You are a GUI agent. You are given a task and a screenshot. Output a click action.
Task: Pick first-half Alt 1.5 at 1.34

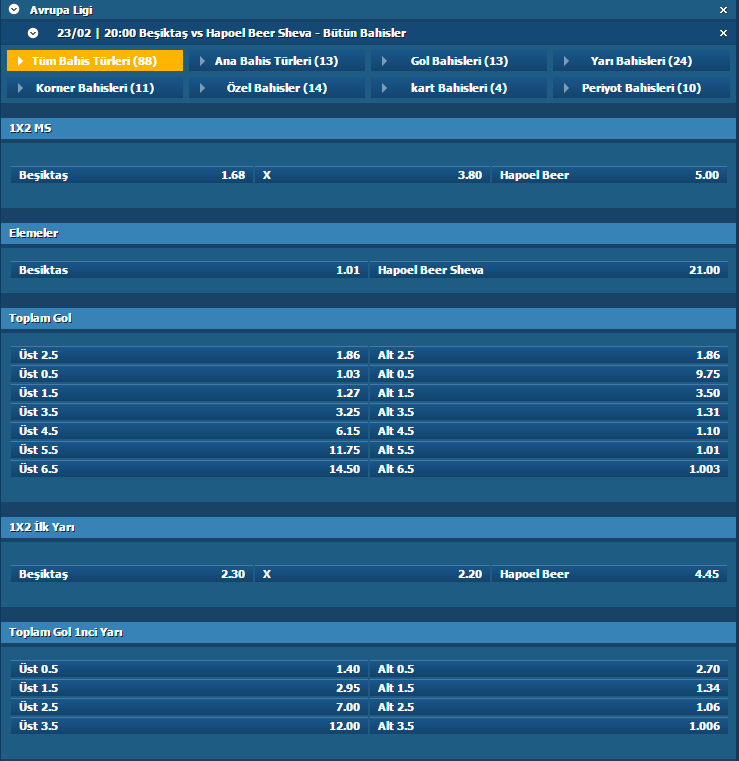[549, 688]
